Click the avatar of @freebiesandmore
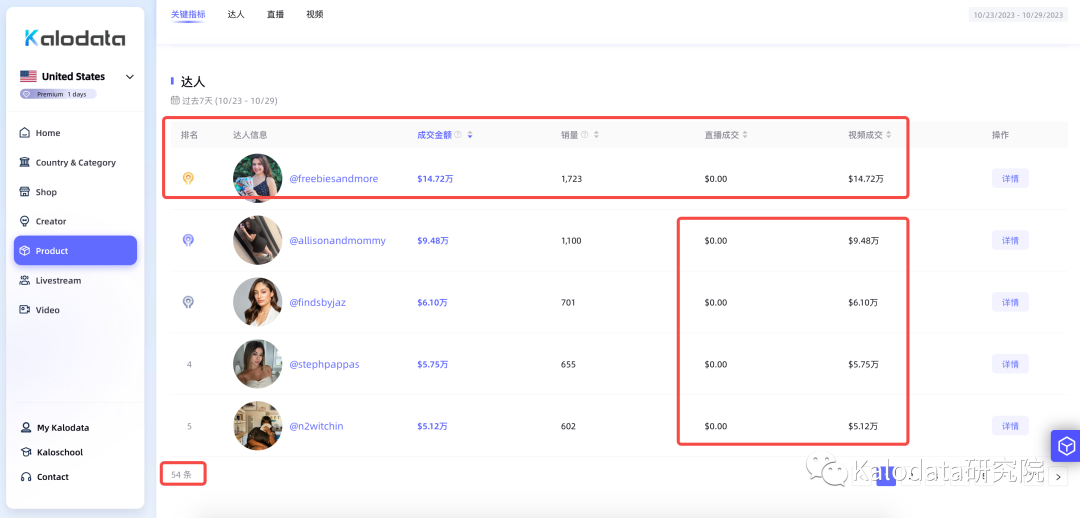Image resolution: width=1080 pixels, height=518 pixels. pyautogui.click(x=258, y=178)
